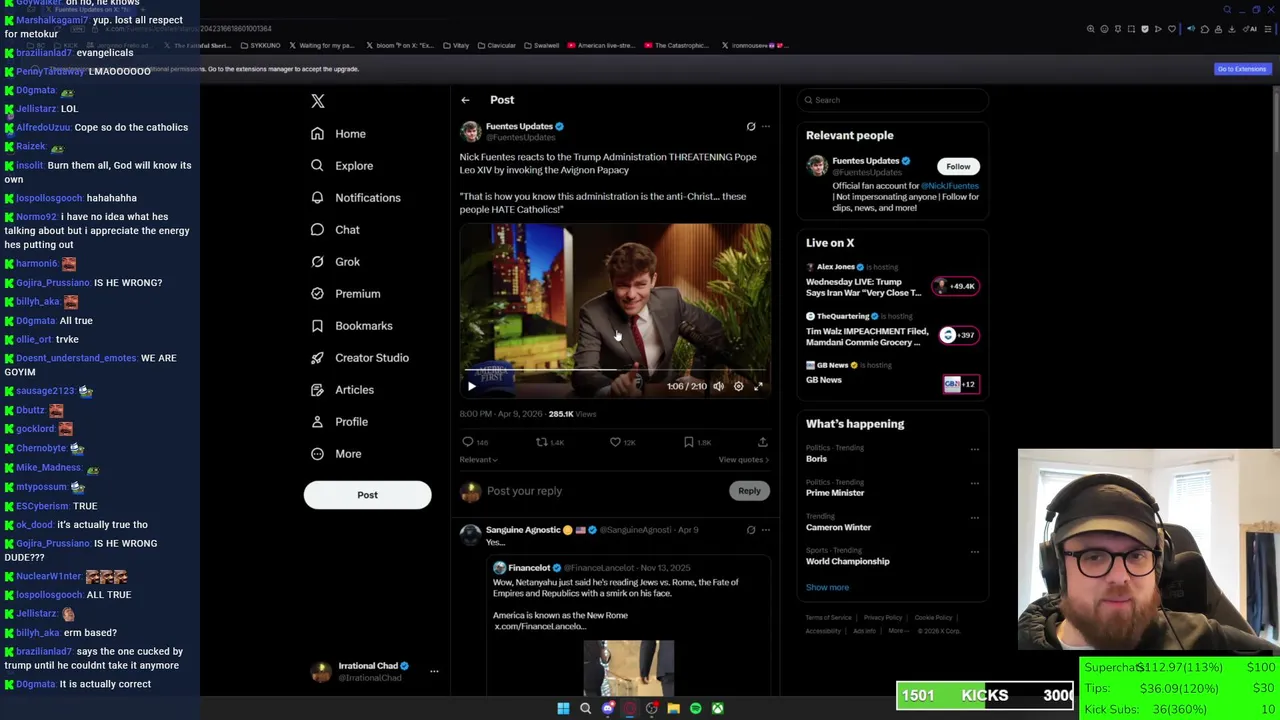The height and width of the screenshot is (720, 1280).
Task: Open Spotify from the taskbar
Action: tap(695, 709)
